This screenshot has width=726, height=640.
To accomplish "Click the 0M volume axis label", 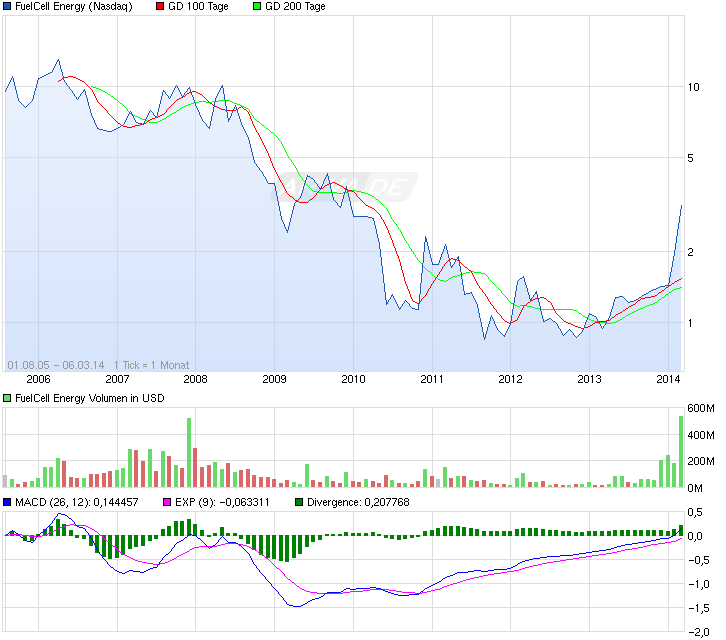I will 695,488.
